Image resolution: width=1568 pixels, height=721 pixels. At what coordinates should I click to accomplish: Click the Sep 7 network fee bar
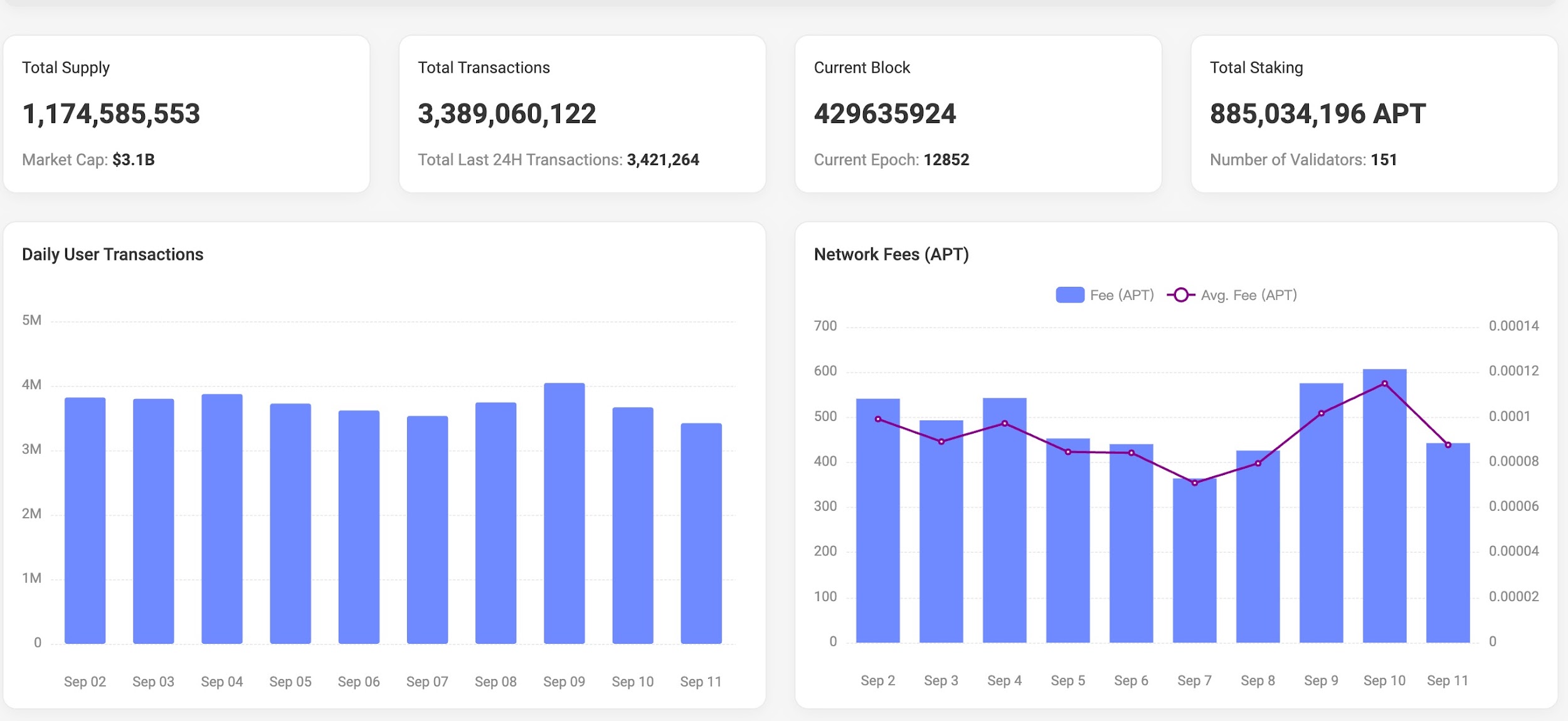pyautogui.click(x=1194, y=565)
